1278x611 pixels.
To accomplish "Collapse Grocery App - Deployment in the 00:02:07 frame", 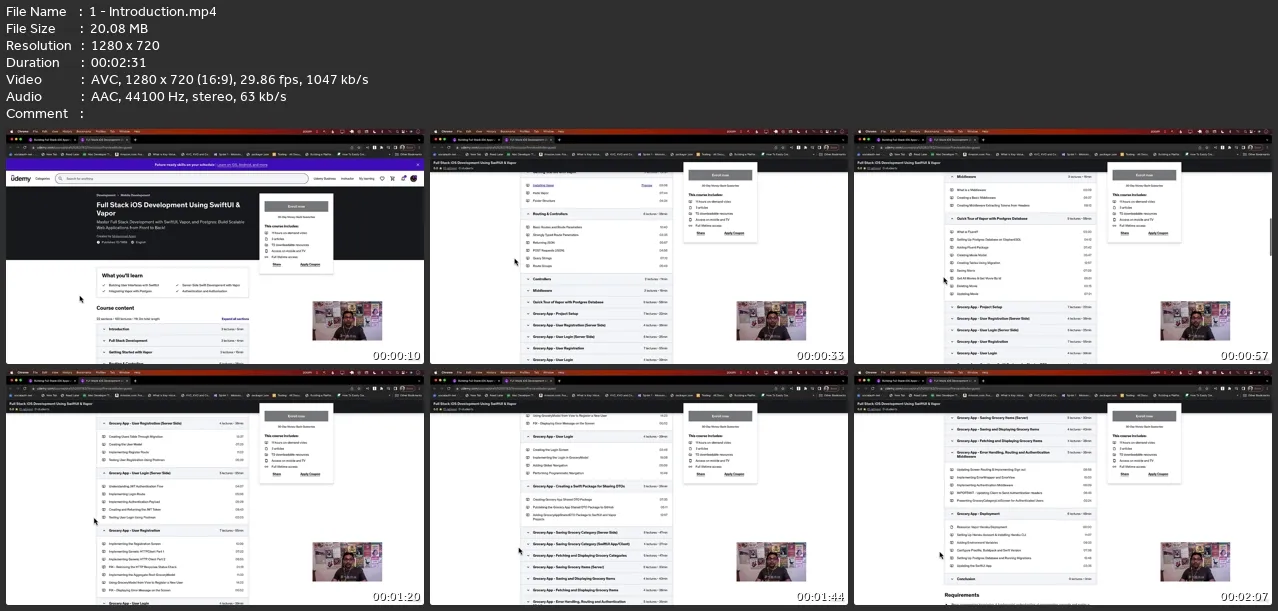I will pos(1021,514).
